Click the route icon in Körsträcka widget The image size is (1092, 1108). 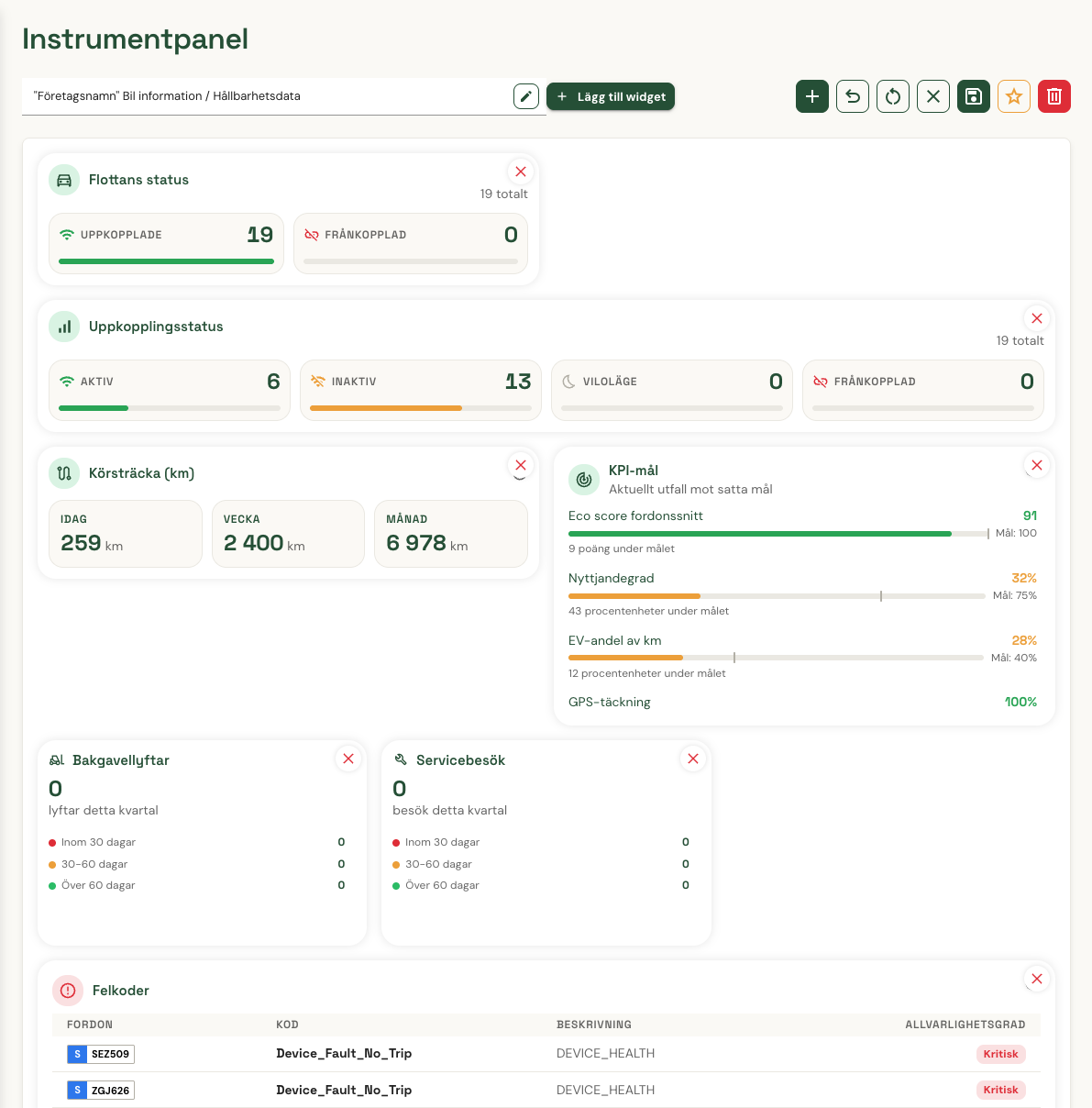pyautogui.click(x=64, y=473)
